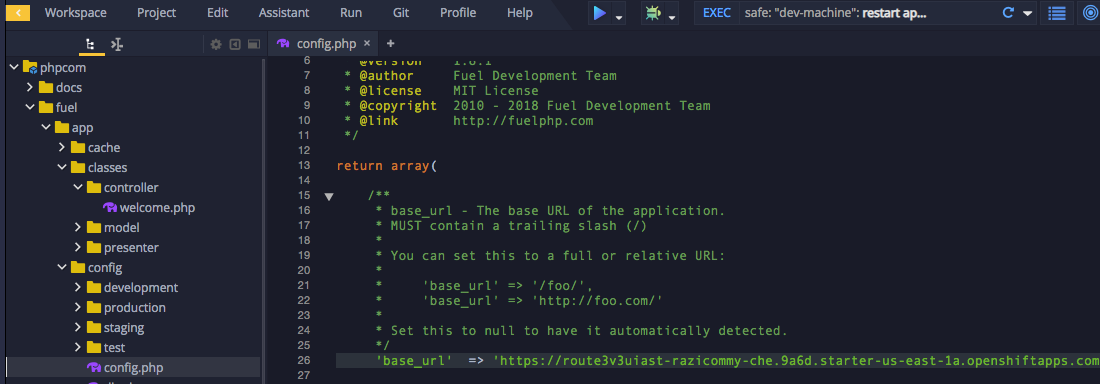Switch to the Project Explorer tree view icon
This screenshot has height=384, width=1100.
[x=90, y=44]
